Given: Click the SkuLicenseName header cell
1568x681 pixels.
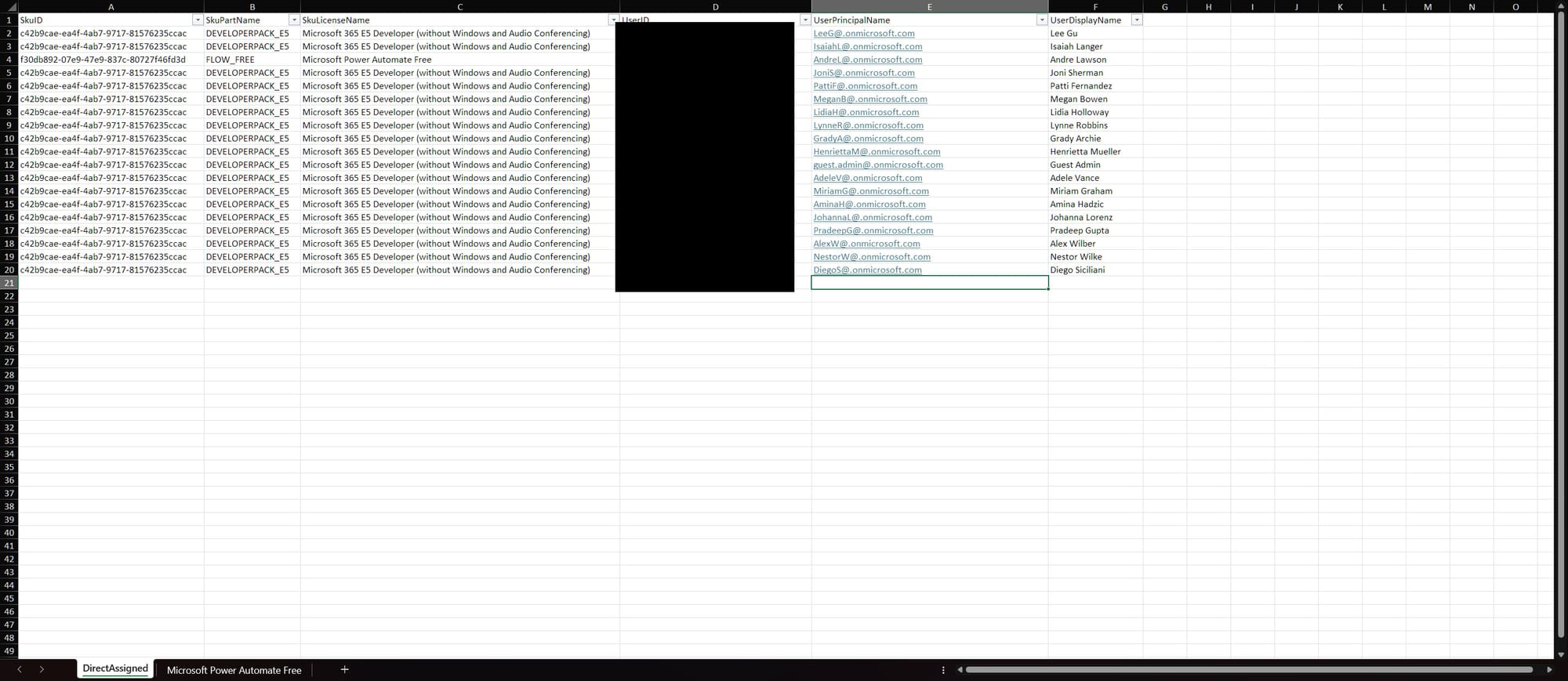Looking at the screenshot, I should coord(459,20).
